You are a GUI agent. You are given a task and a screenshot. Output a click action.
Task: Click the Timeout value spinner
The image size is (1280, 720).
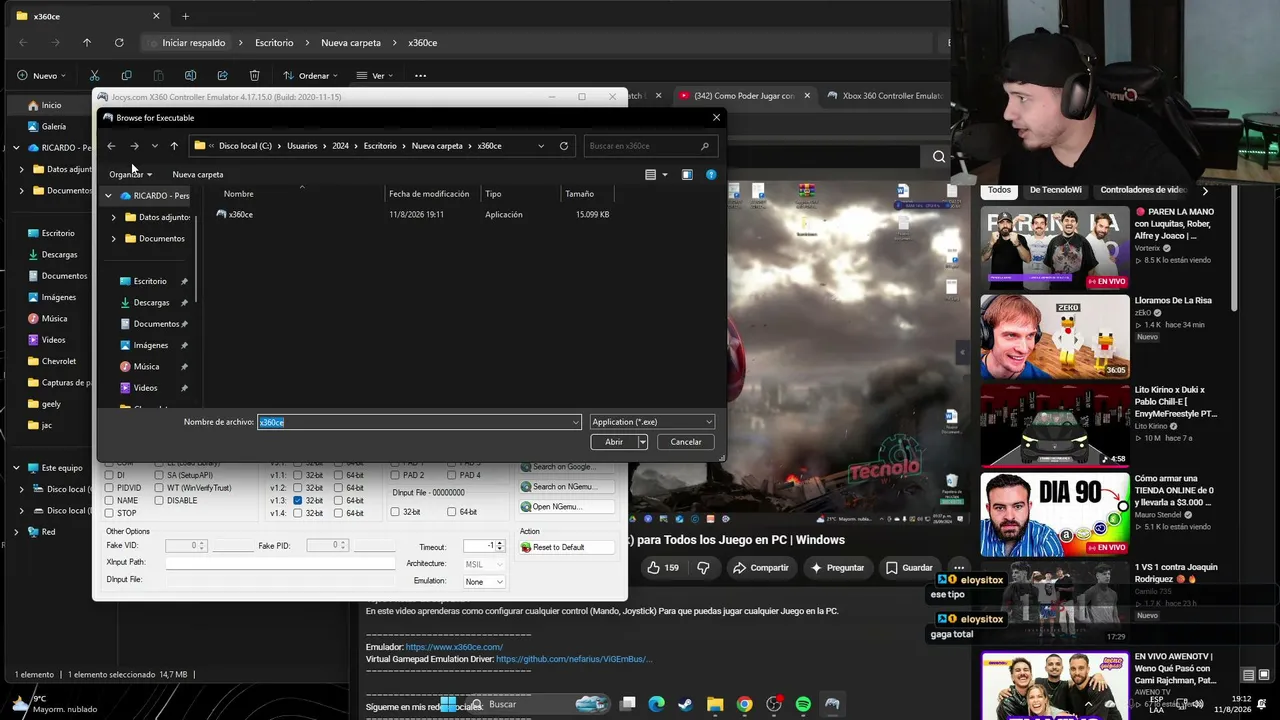coord(500,546)
